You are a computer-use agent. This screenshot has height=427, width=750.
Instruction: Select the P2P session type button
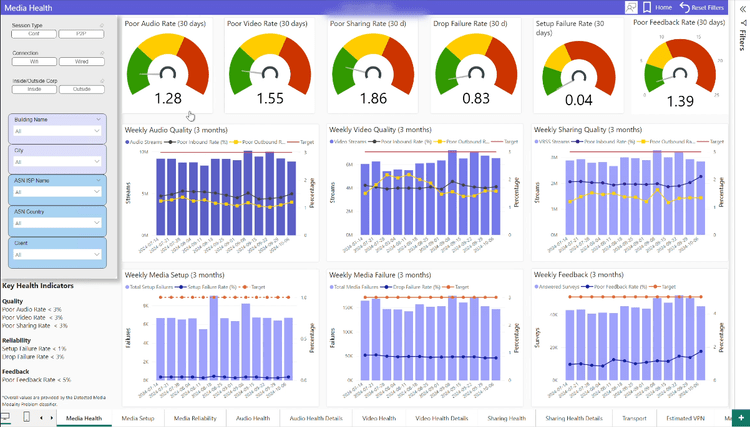[x=81, y=33]
